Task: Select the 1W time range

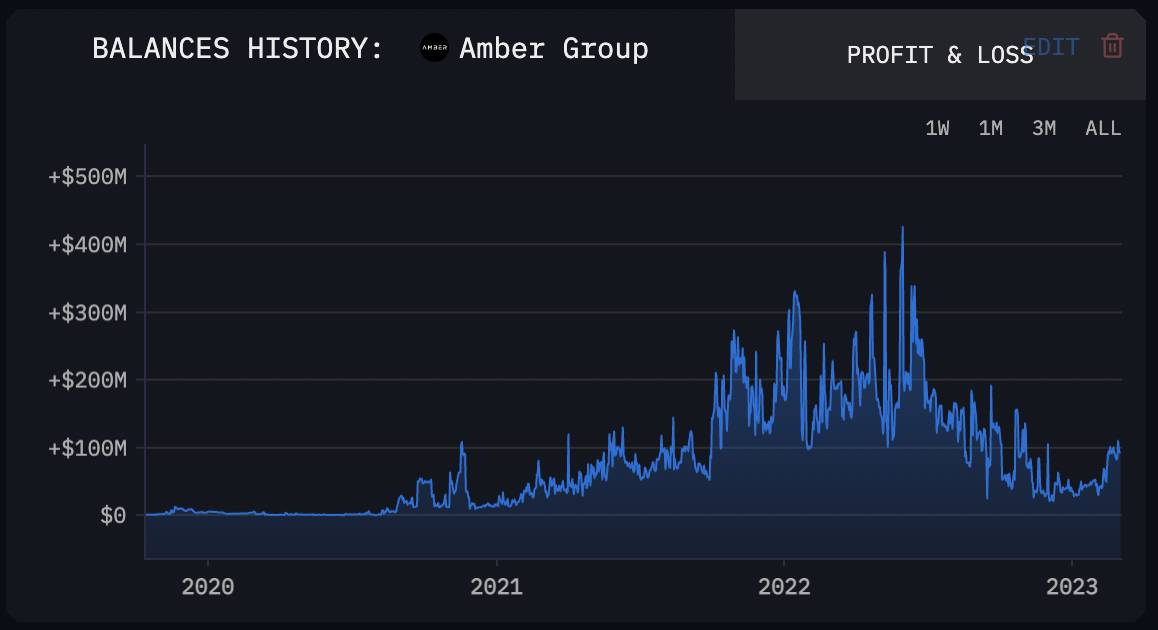Action: click(937, 129)
